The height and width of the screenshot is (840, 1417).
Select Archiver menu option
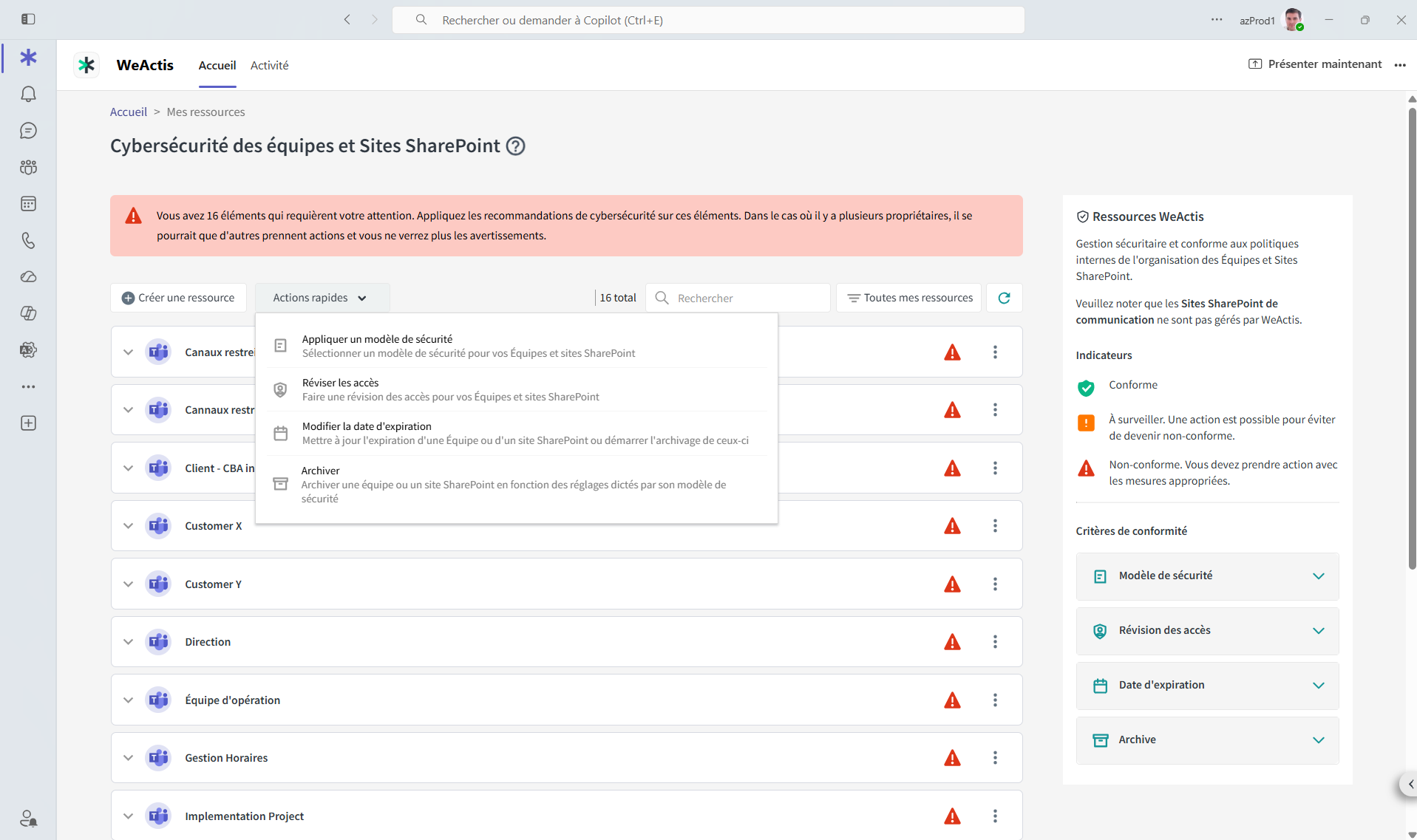click(x=516, y=485)
